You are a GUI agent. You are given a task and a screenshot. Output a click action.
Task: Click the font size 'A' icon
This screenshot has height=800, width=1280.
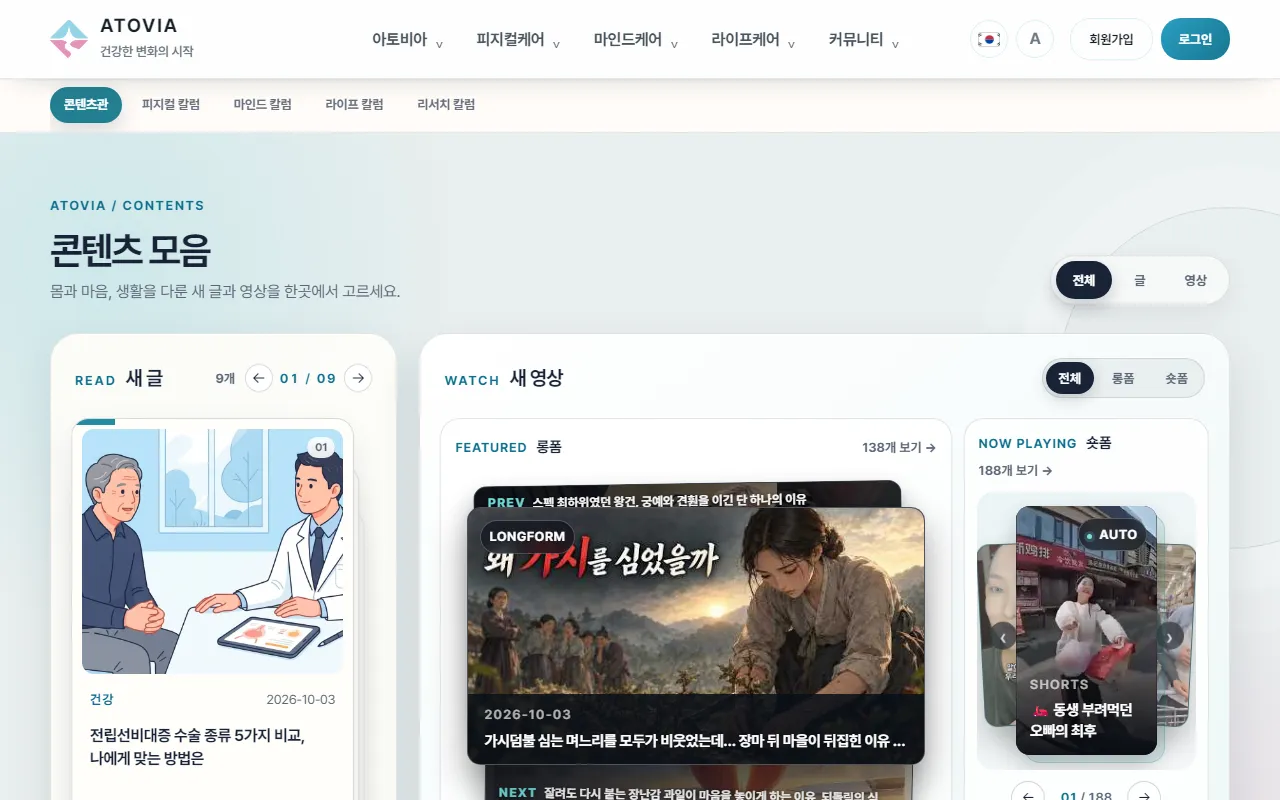click(1035, 39)
